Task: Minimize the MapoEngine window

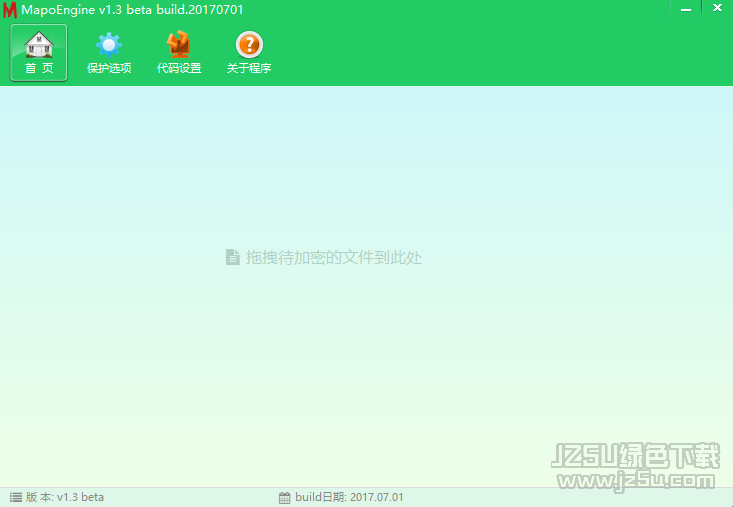Action: pyautogui.click(x=686, y=8)
